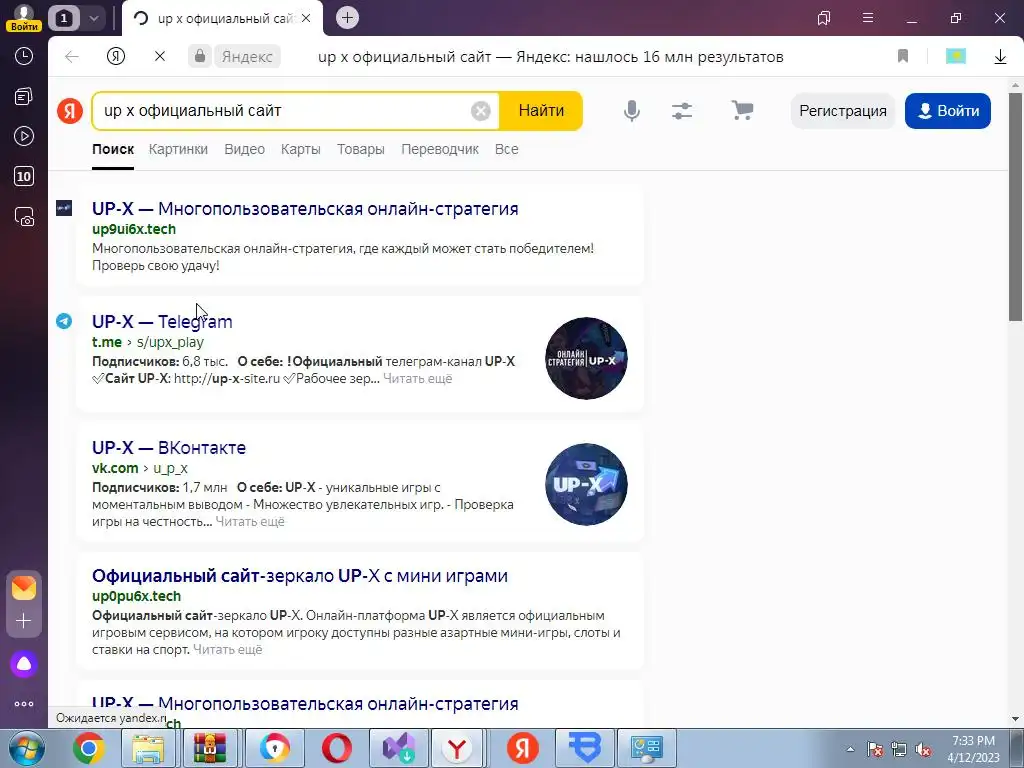Screen dimensions: 1024x768
Task: Open the video play icon in sidebar
Action: (x=24, y=136)
